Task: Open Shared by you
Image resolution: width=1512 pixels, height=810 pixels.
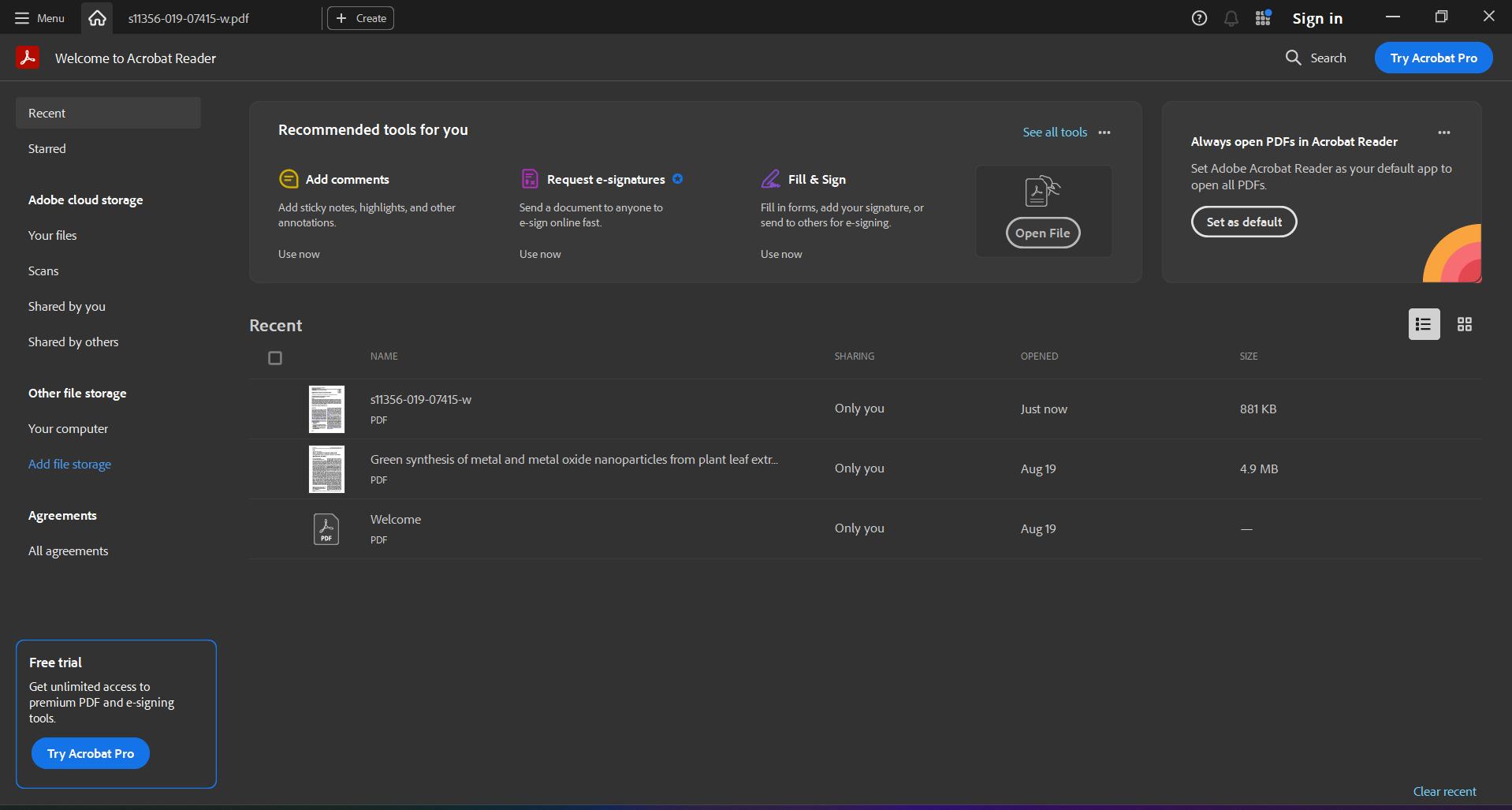Action: click(x=67, y=306)
